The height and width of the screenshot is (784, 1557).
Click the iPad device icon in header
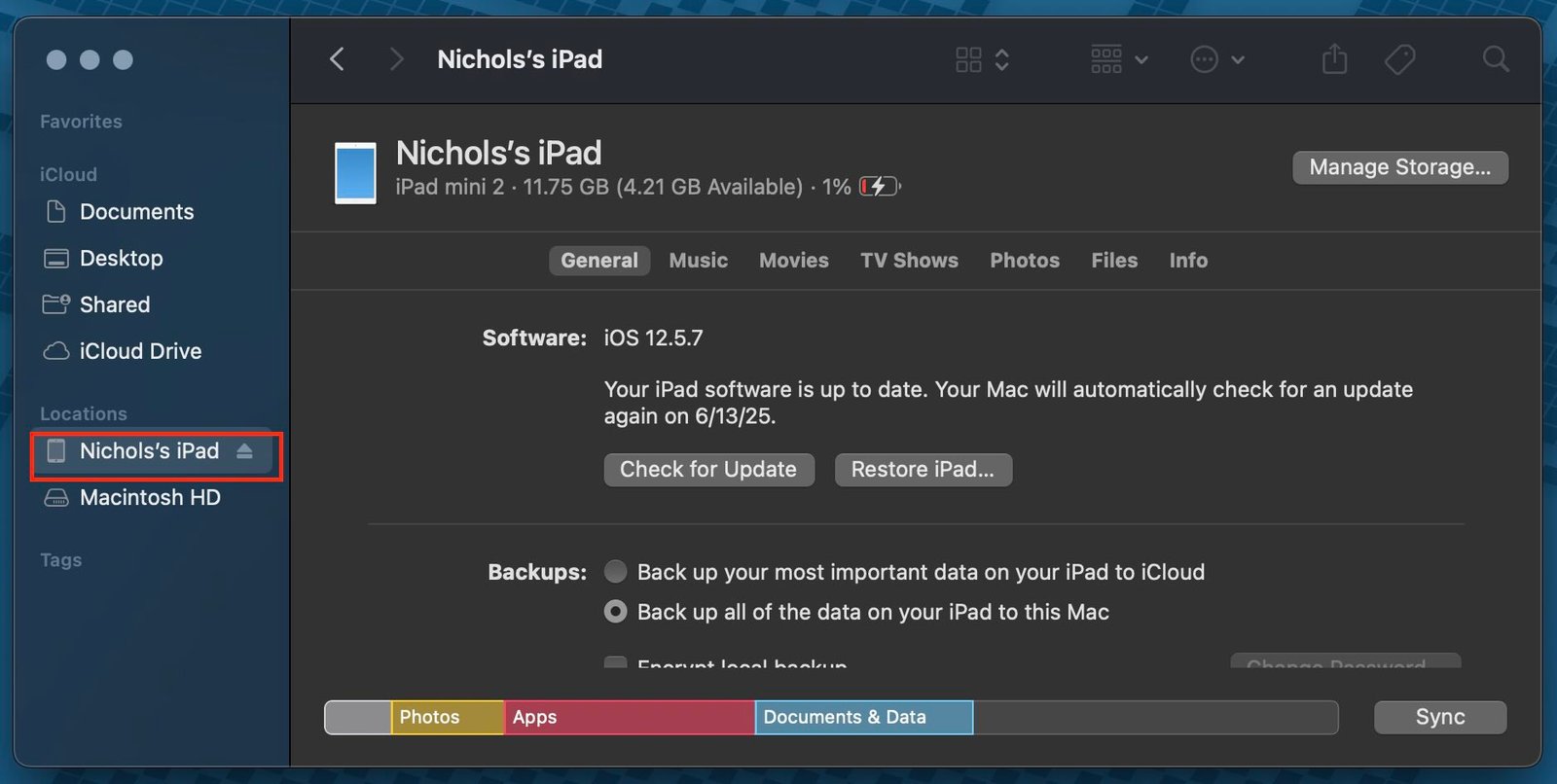(355, 173)
